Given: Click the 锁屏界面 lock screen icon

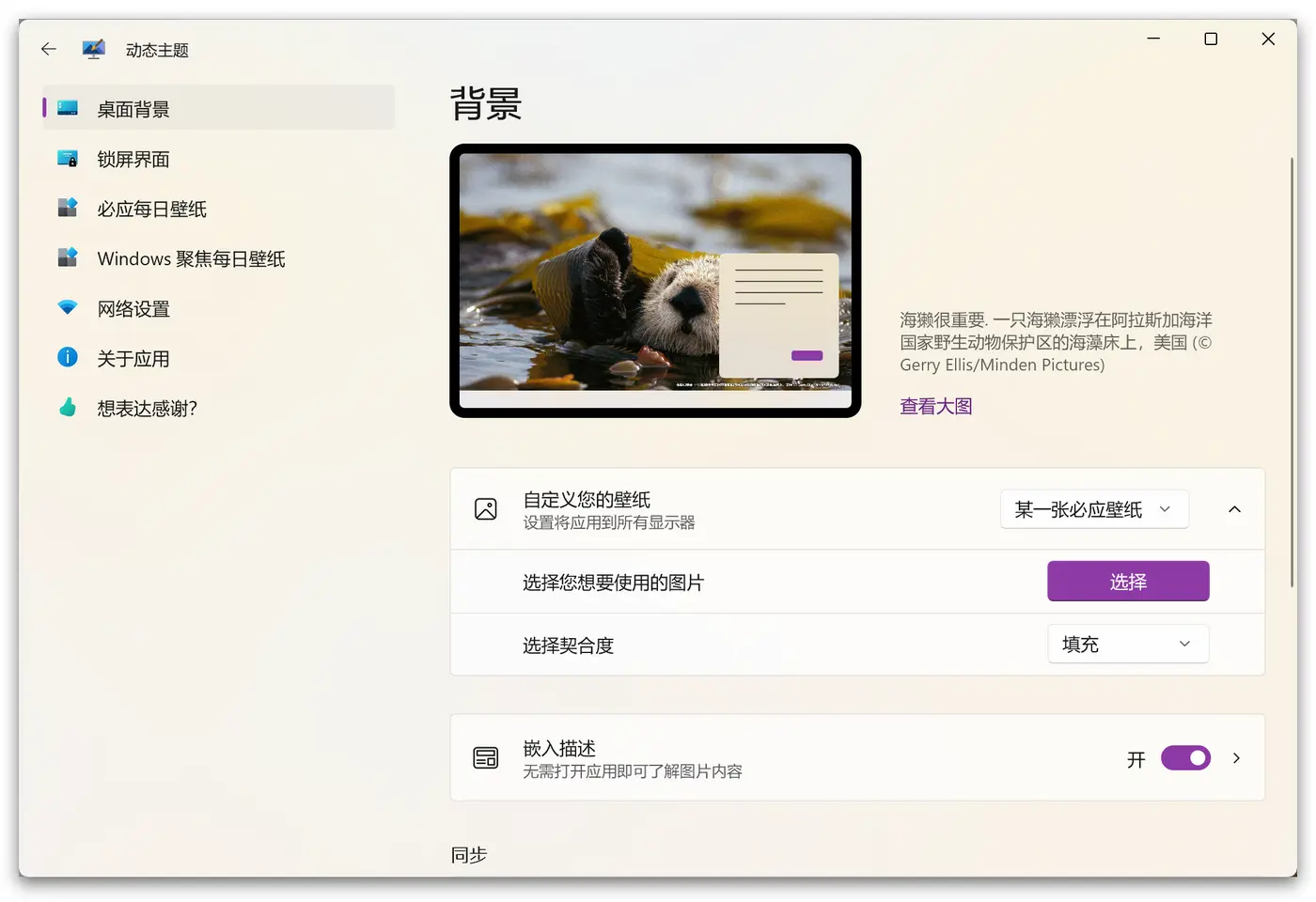Looking at the screenshot, I should [x=68, y=159].
